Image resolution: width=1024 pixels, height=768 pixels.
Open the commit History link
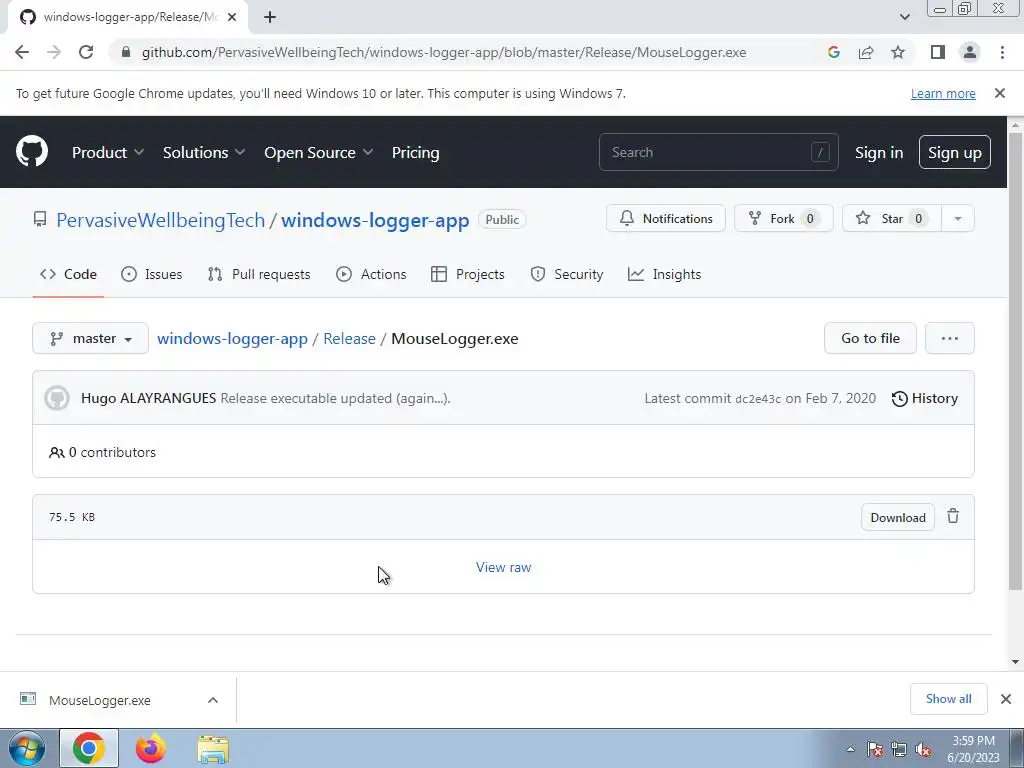tap(925, 398)
